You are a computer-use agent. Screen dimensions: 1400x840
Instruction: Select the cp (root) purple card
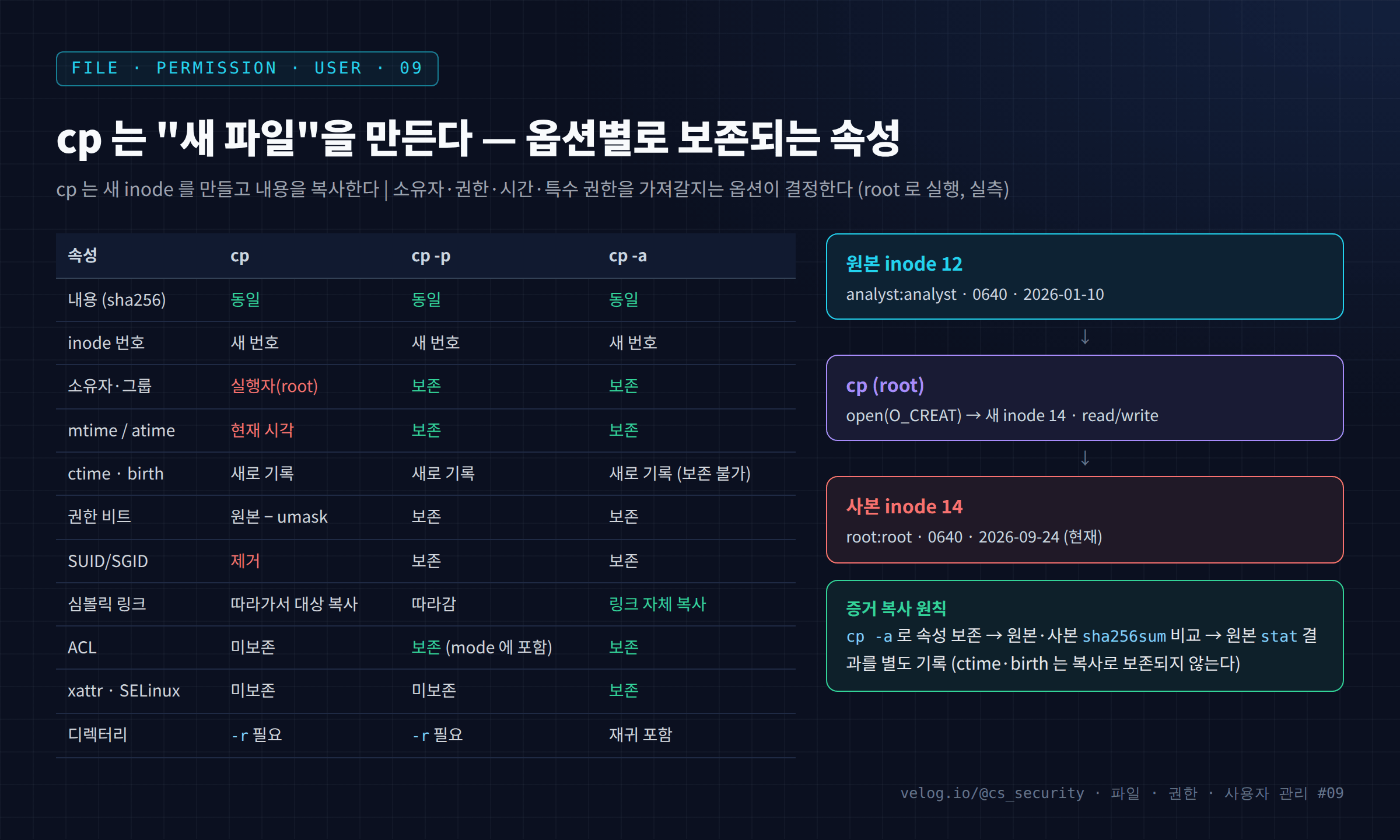coord(1084,398)
